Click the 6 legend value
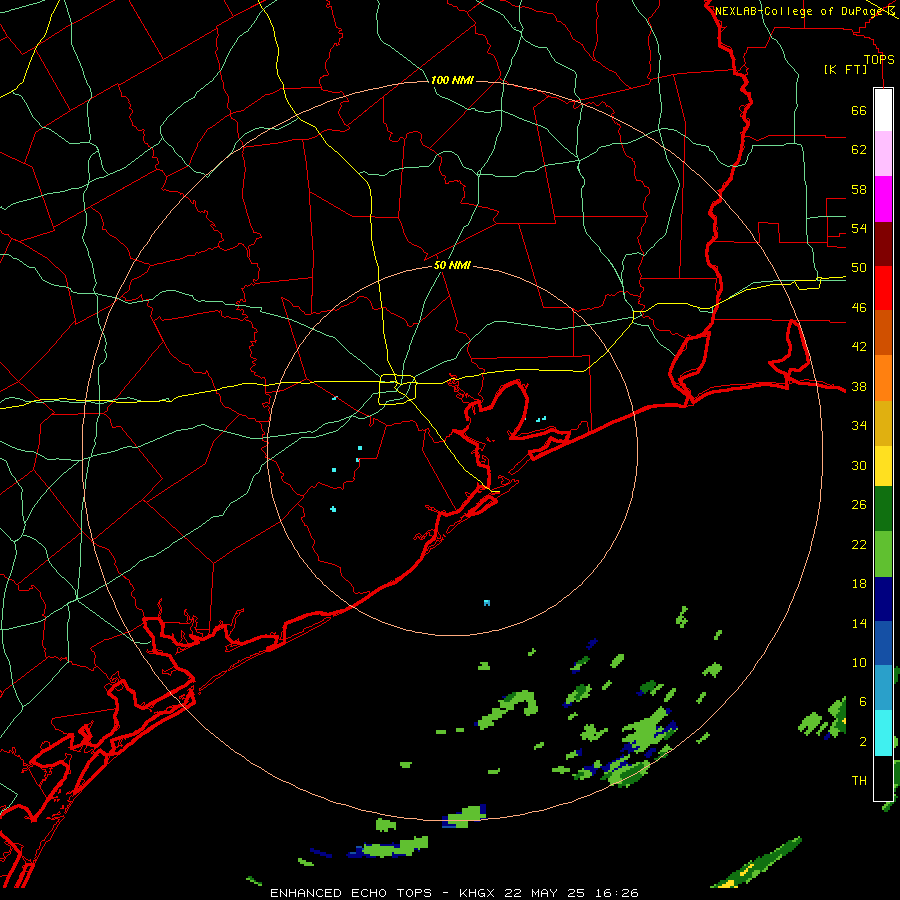 [x=863, y=702]
